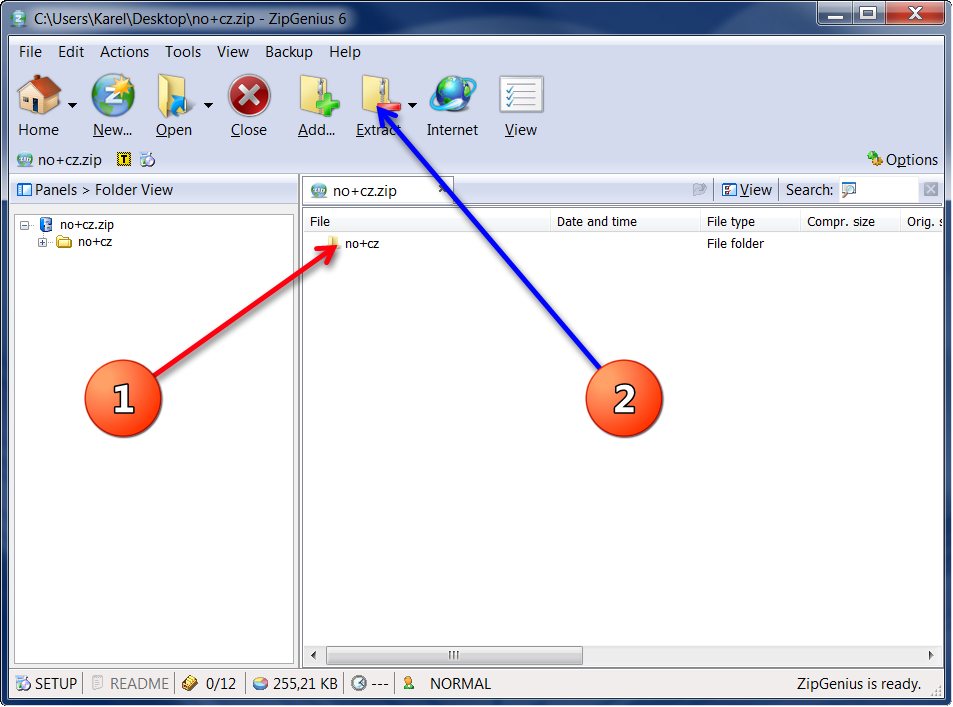Click the ZipGenius is ready status text
Image resolution: width=953 pixels, height=707 pixels.
click(x=858, y=684)
